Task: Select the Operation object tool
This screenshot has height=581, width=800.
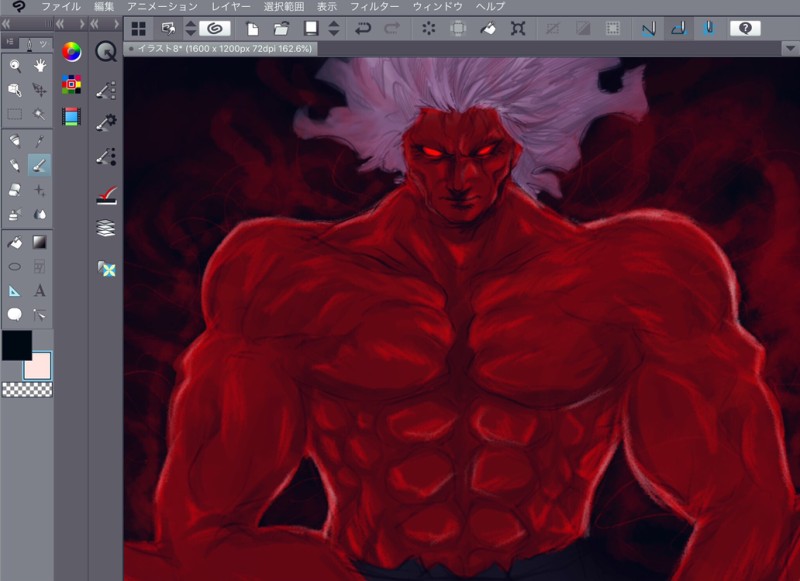Action: click(15, 90)
